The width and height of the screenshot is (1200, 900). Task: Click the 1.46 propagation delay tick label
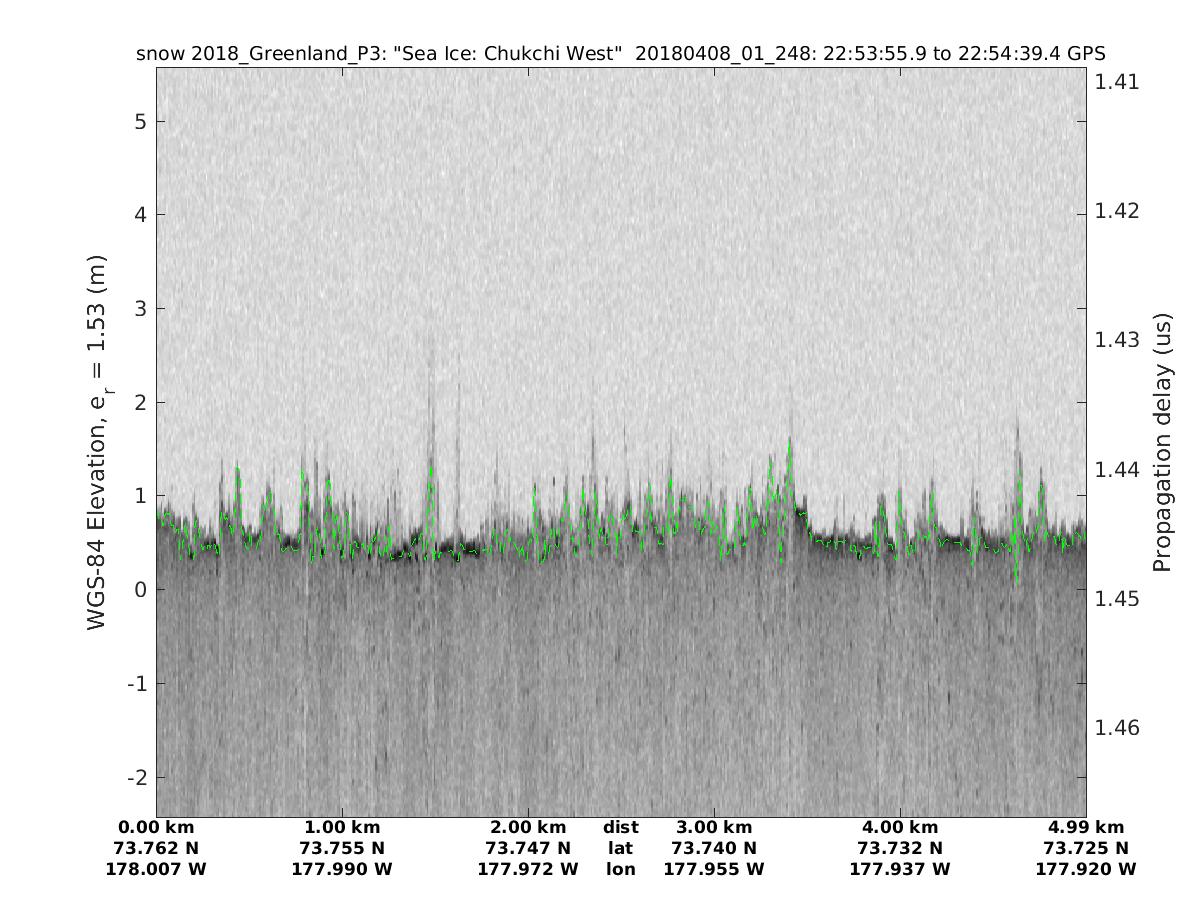[1116, 727]
